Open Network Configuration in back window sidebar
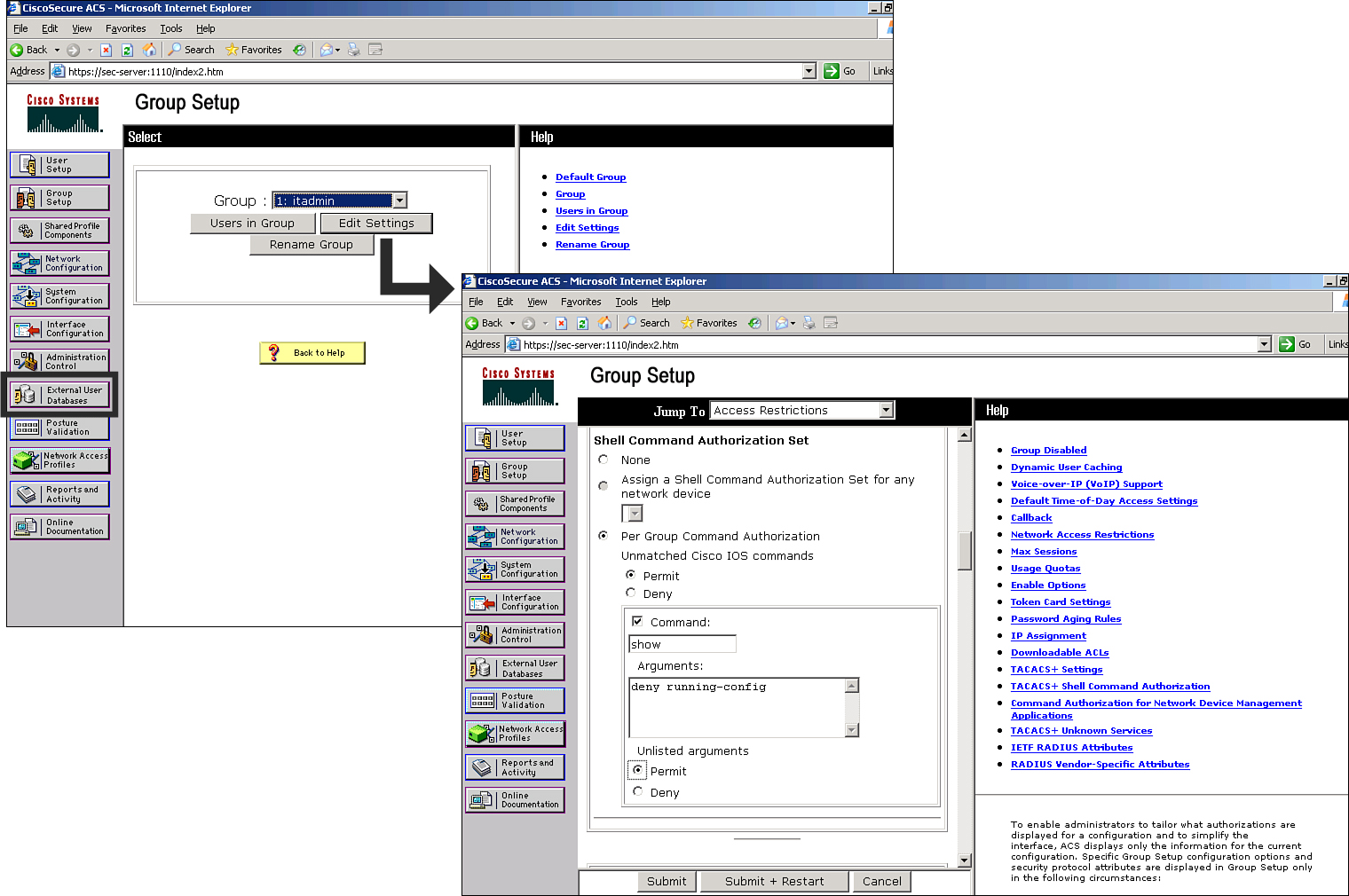 coord(59,263)
